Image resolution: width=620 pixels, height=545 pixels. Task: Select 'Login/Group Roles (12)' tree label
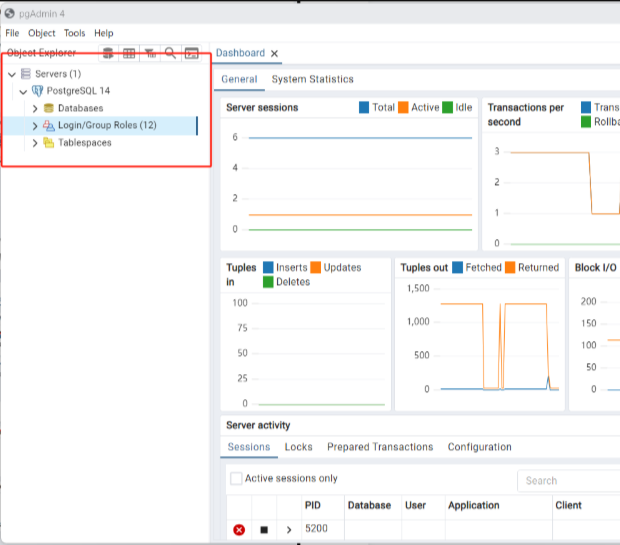tap(107, 125)
